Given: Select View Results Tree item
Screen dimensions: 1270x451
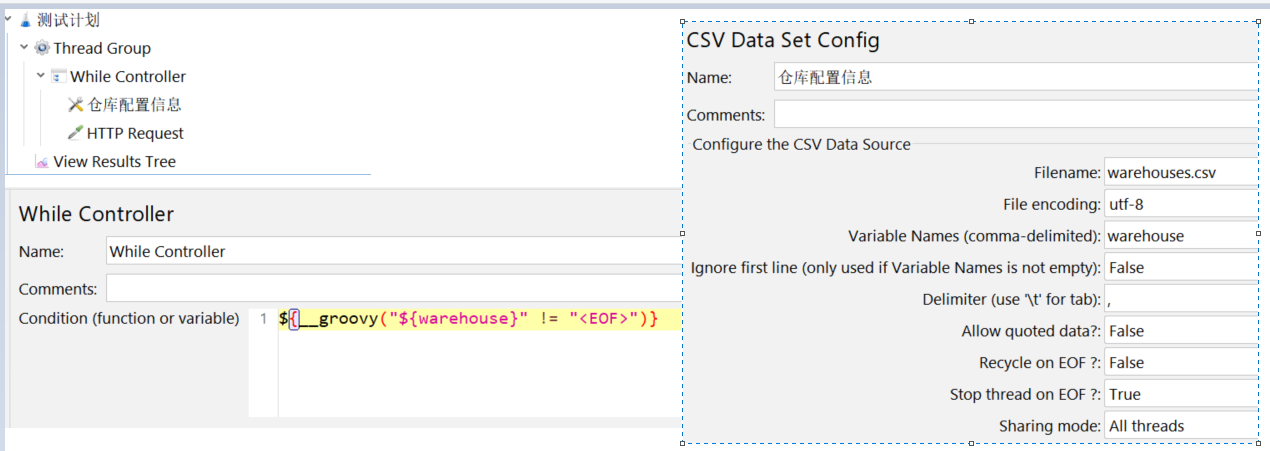Looking at the screenshot, I should coord(114,162).
